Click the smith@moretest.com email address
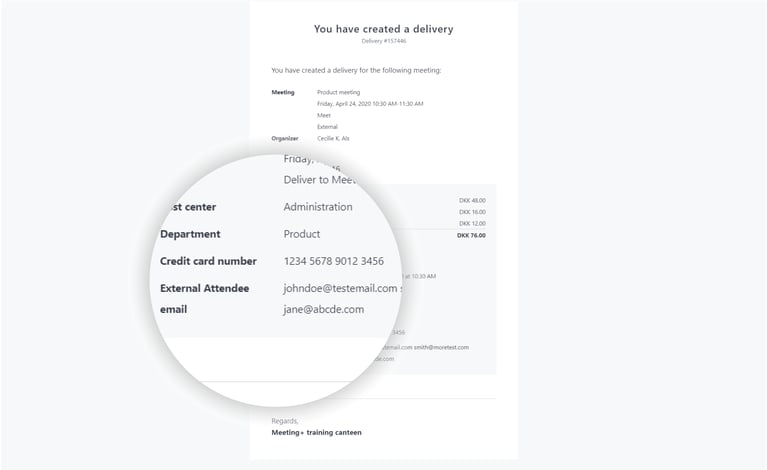This screenshot has height=470, width=767. [x=441, y=347]
